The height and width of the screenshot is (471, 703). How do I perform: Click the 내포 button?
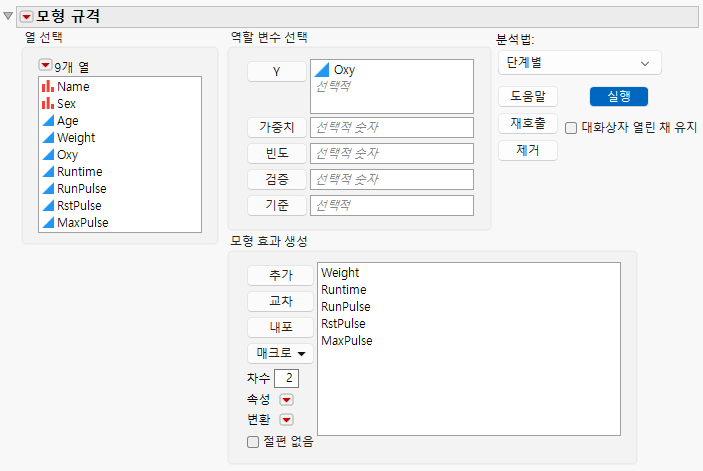click(280, 327)
